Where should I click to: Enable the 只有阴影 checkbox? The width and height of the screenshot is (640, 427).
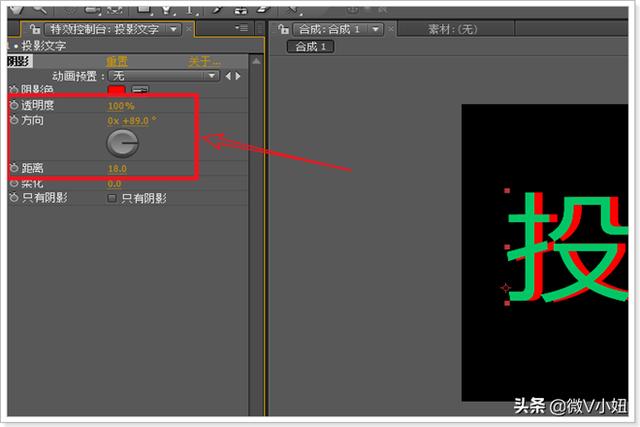click(x=111, y=198)
